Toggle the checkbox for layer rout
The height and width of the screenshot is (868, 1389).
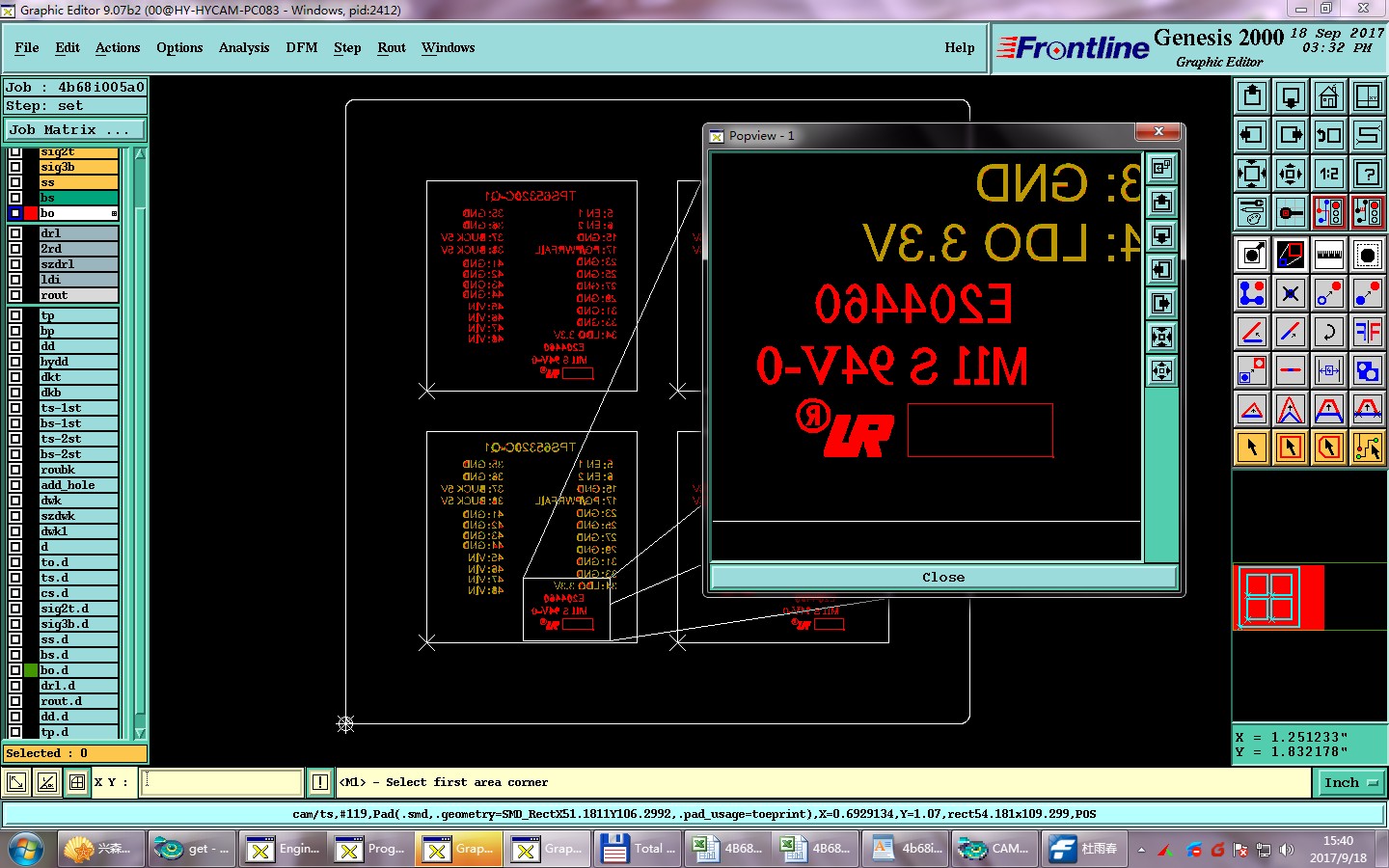pos(14,295)
